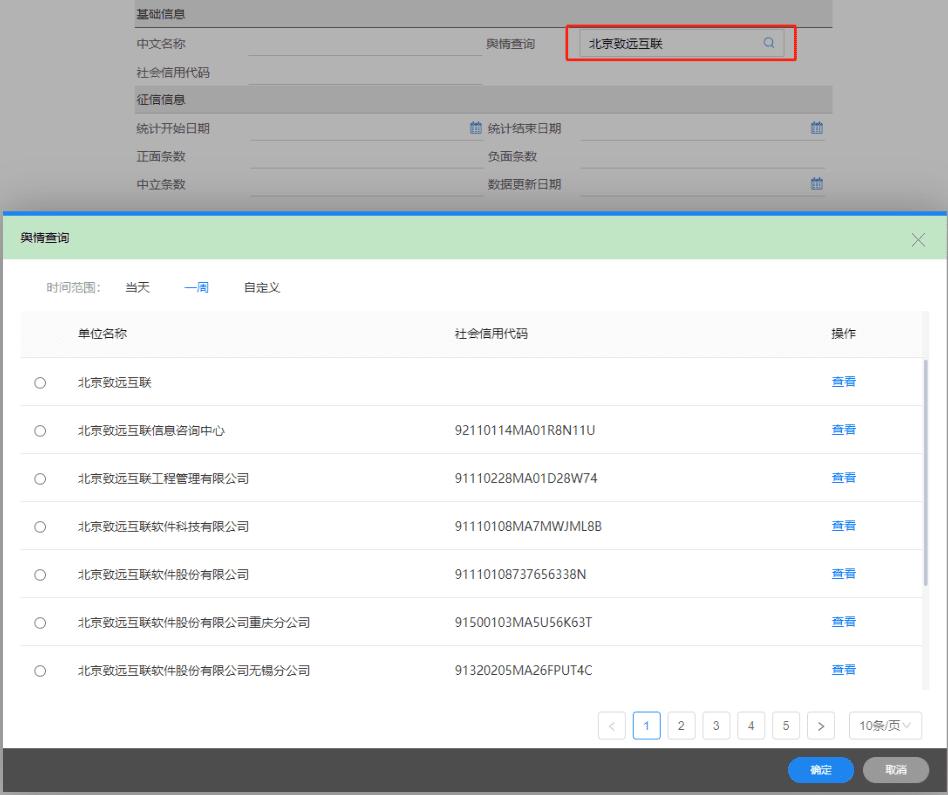The width and height of the screenshot is (948, 795).
Task: Click the 社会信用代码 input field
Action: 365,73
